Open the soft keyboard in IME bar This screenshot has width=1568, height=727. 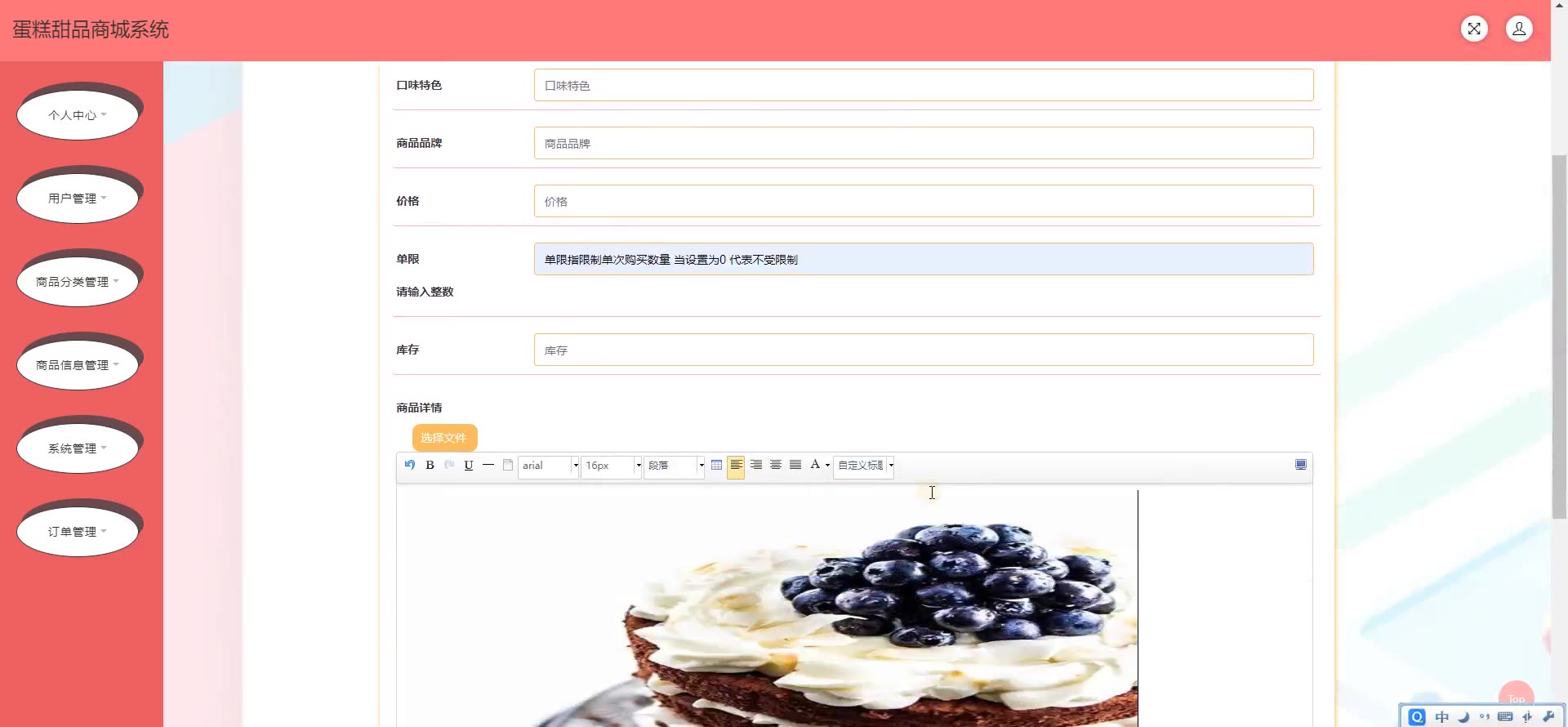(x=1505, y=716)
